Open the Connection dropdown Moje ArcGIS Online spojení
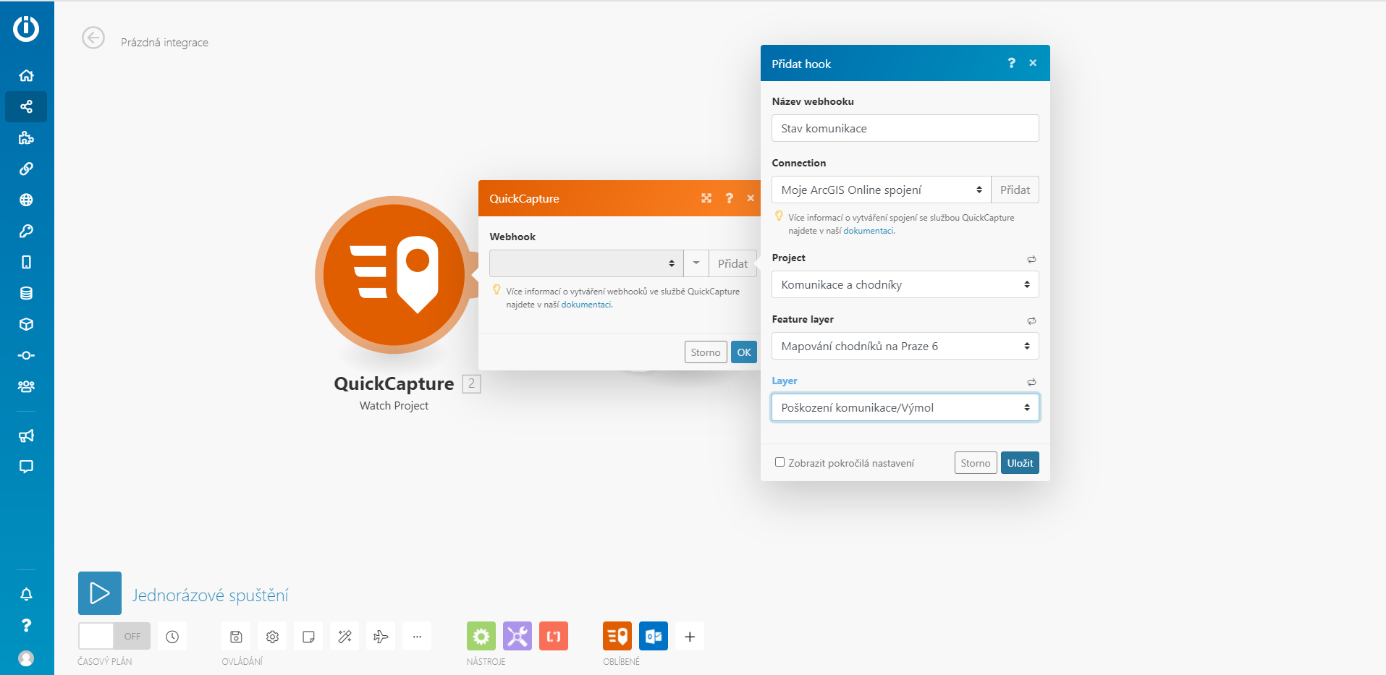 coord(881,189)
